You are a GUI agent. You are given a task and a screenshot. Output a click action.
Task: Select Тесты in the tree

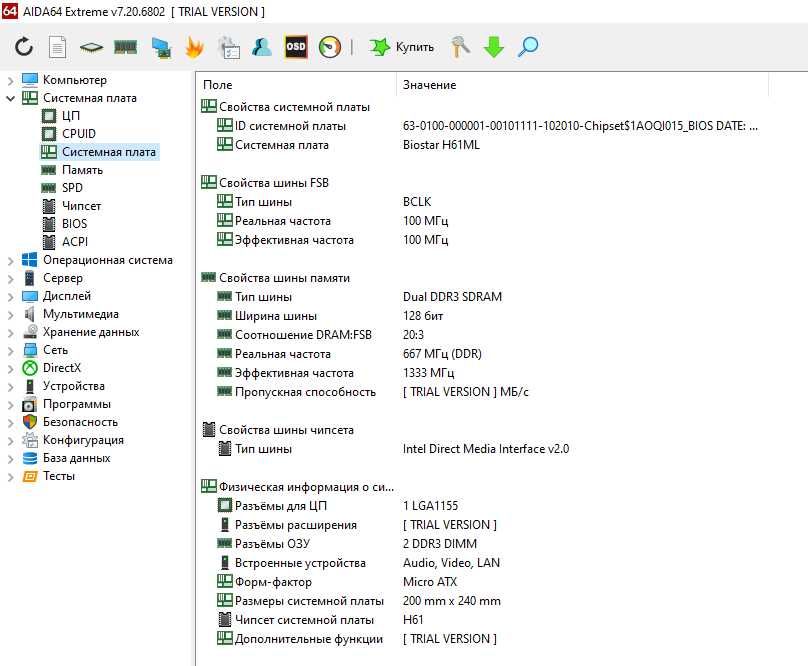(59, 476)
